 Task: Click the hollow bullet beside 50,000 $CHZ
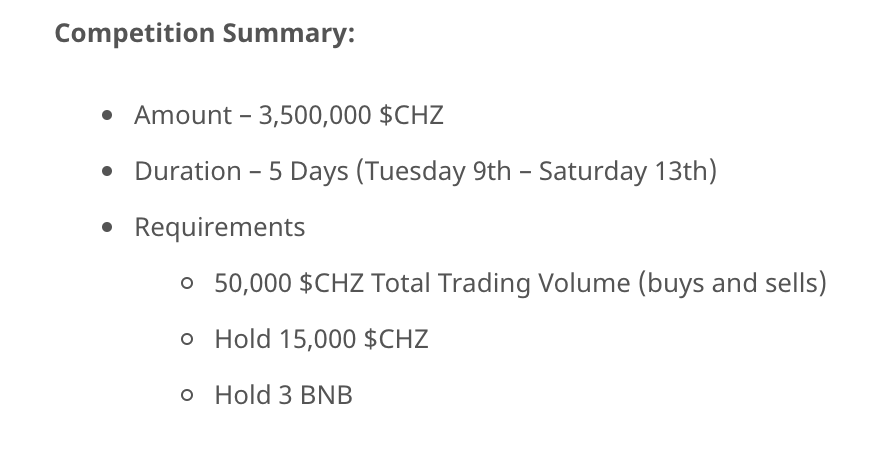click(187, 283)
